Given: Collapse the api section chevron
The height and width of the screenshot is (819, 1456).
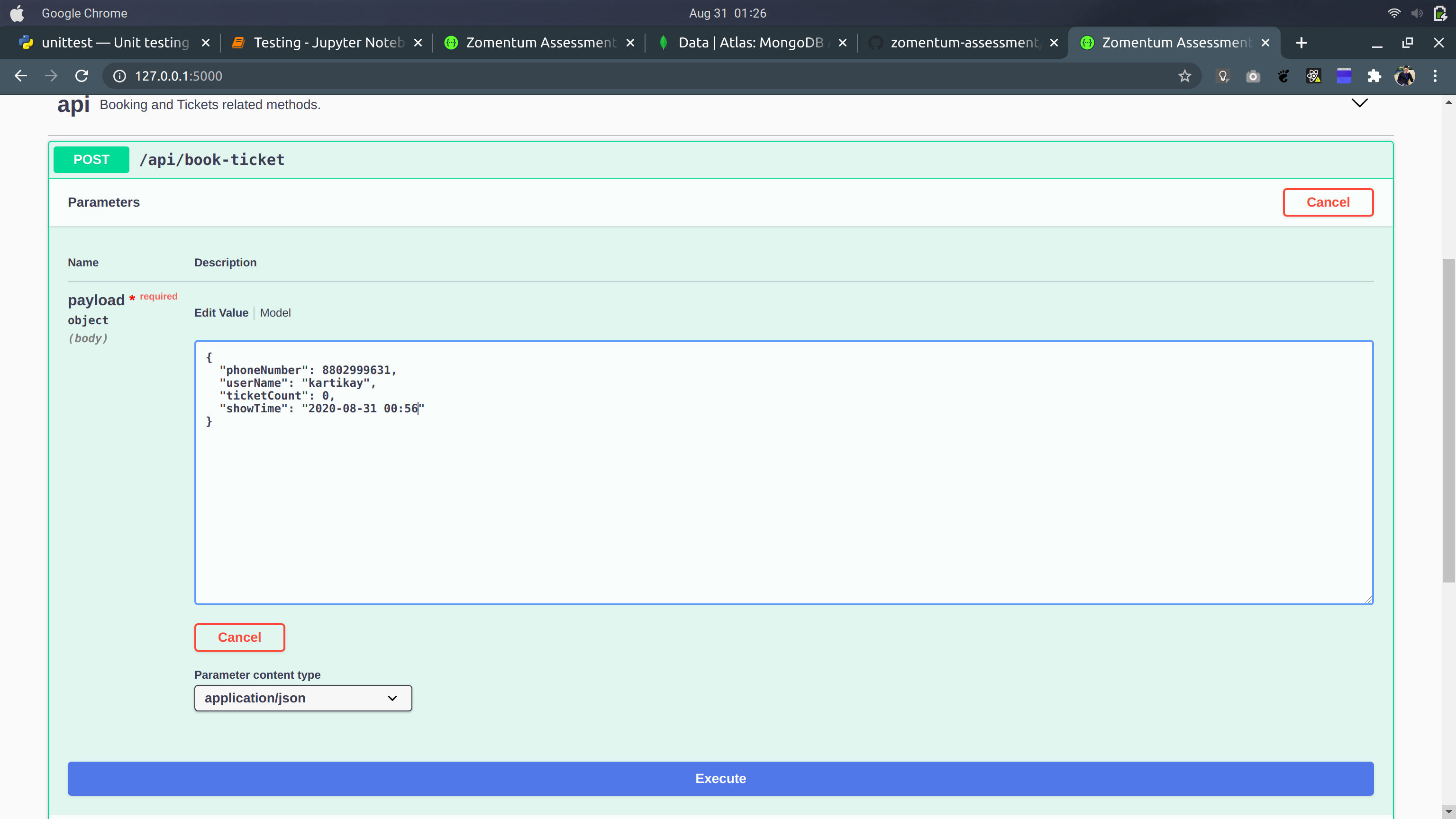Looking at the screenshot, I should pyautogui.click(x=1359, y=103).
